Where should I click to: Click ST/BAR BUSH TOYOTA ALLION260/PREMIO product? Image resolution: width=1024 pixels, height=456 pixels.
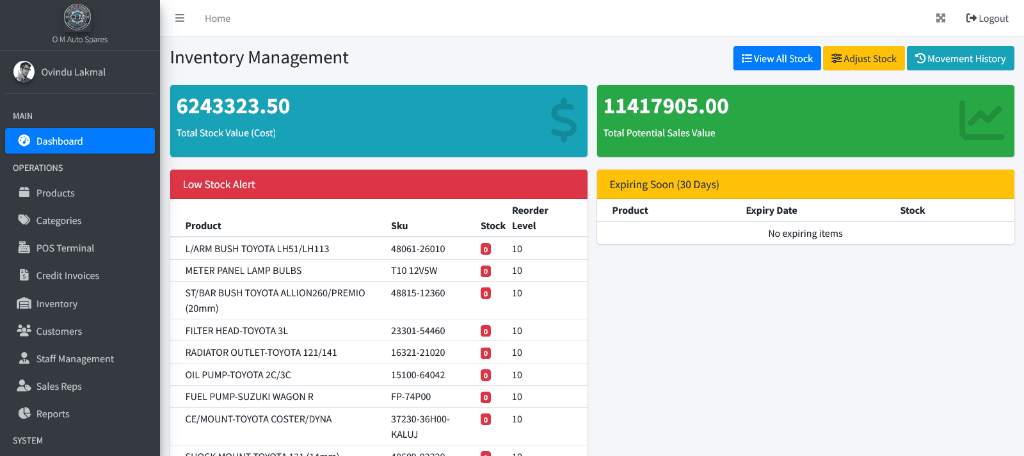275,301
